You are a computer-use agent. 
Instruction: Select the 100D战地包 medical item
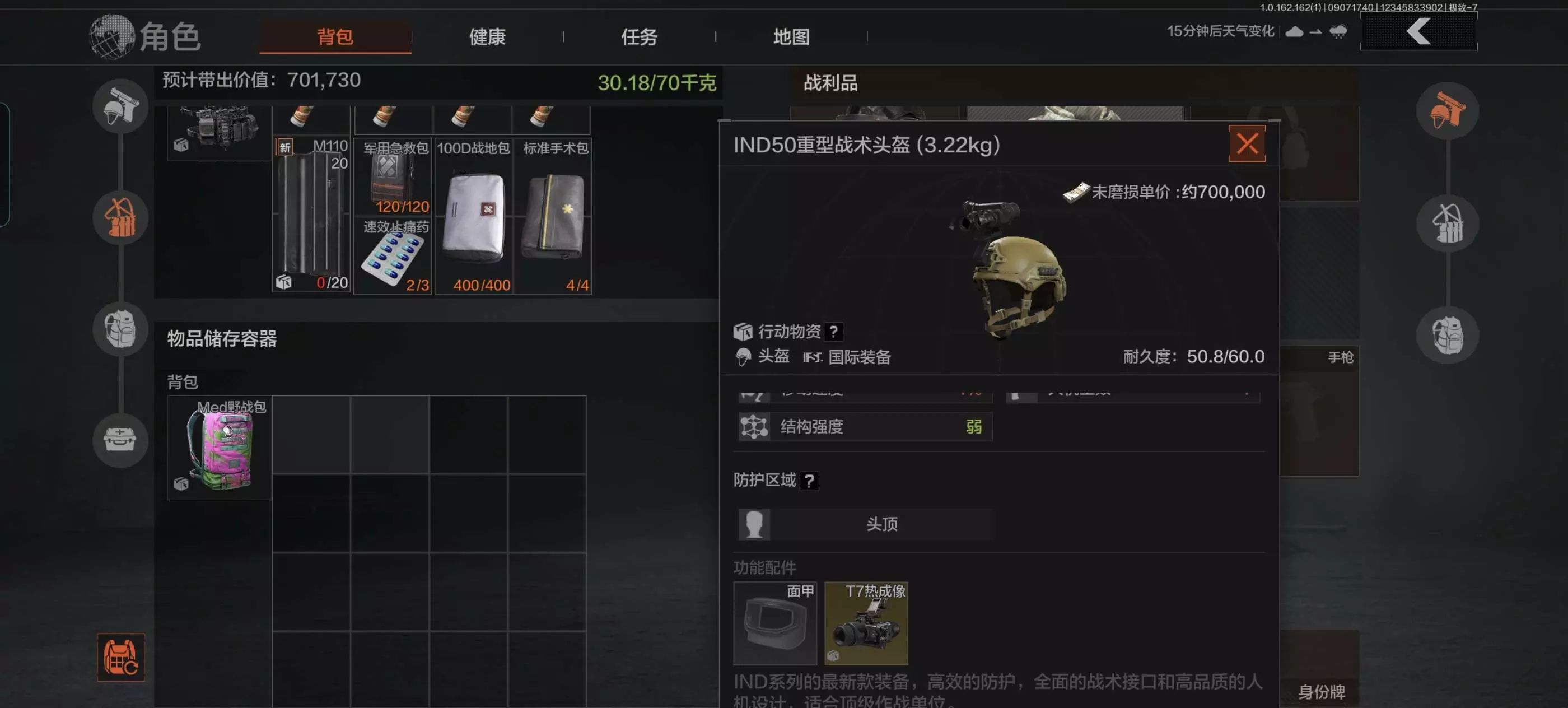(474, 217)
